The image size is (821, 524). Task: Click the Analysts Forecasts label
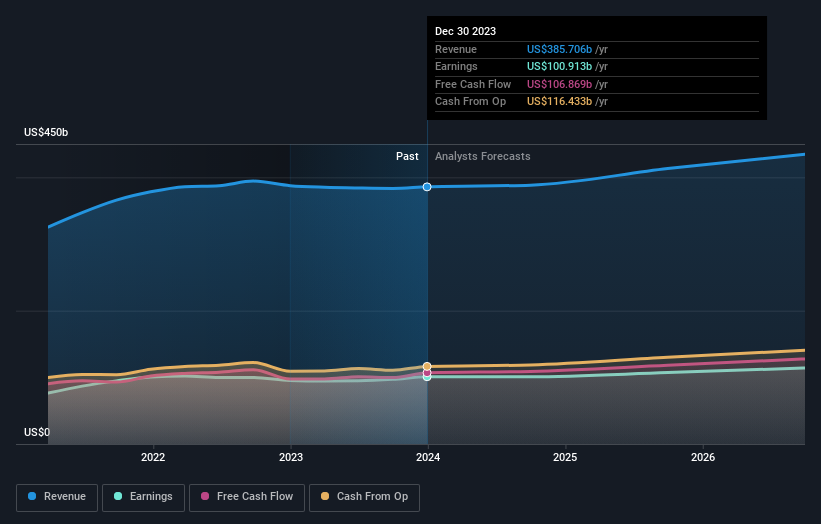point(482,156)
